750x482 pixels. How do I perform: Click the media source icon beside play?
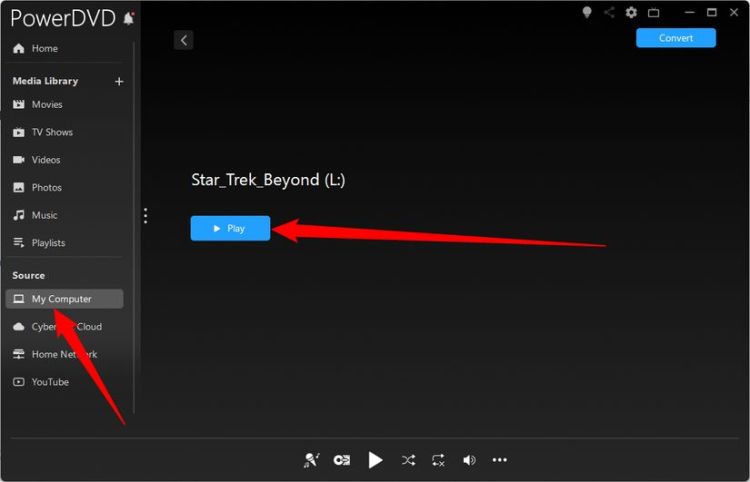click(x=342, y=460)
